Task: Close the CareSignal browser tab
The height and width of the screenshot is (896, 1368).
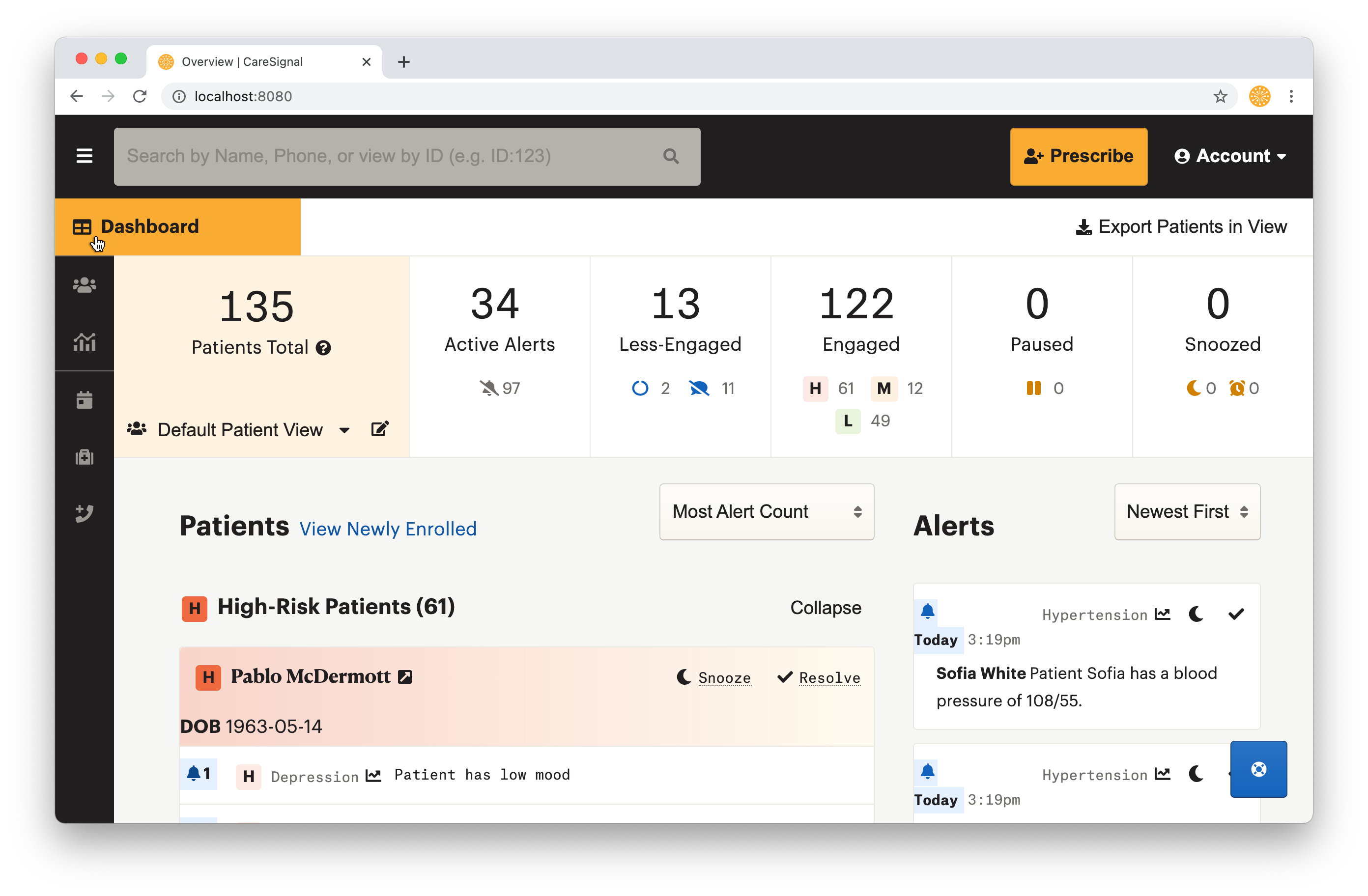Action: click(x=366, y=61)
